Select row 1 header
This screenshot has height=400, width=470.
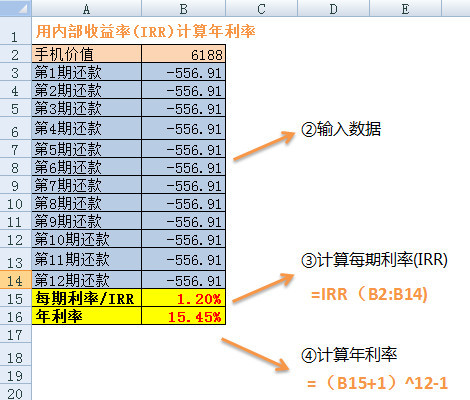tap(16, 30)
